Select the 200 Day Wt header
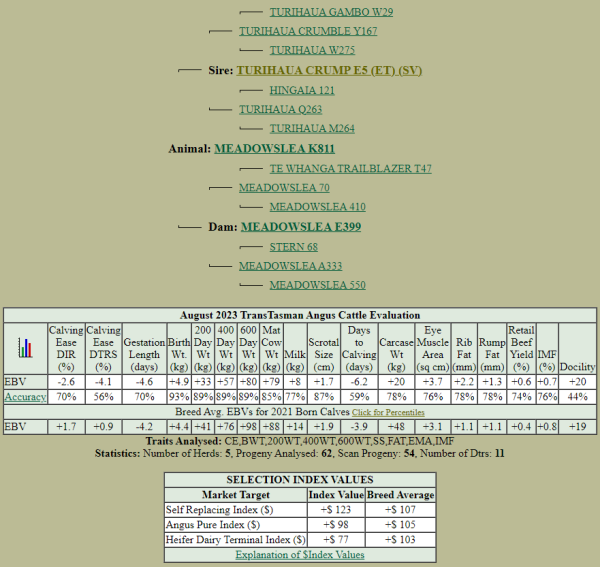The height and width of the screenshot is (567, 600). (203, 349)
